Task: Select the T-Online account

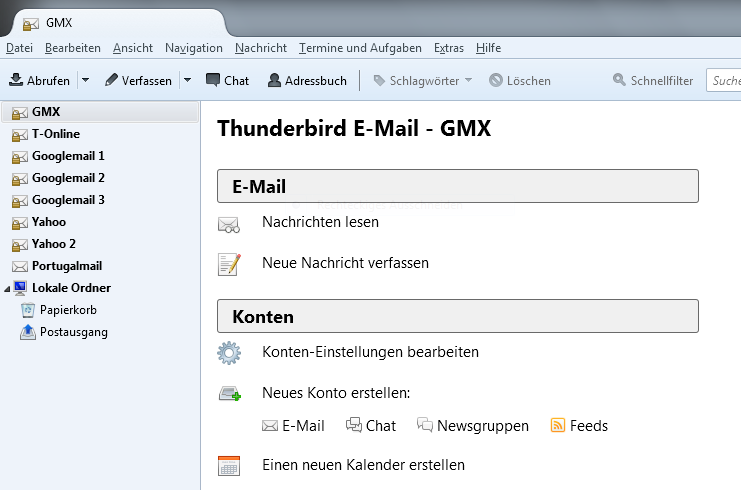Action: tap(100, 134)
